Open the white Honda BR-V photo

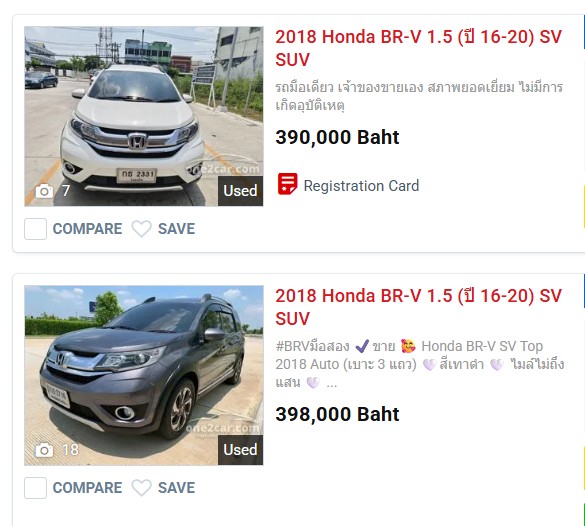tap(144, 116)
